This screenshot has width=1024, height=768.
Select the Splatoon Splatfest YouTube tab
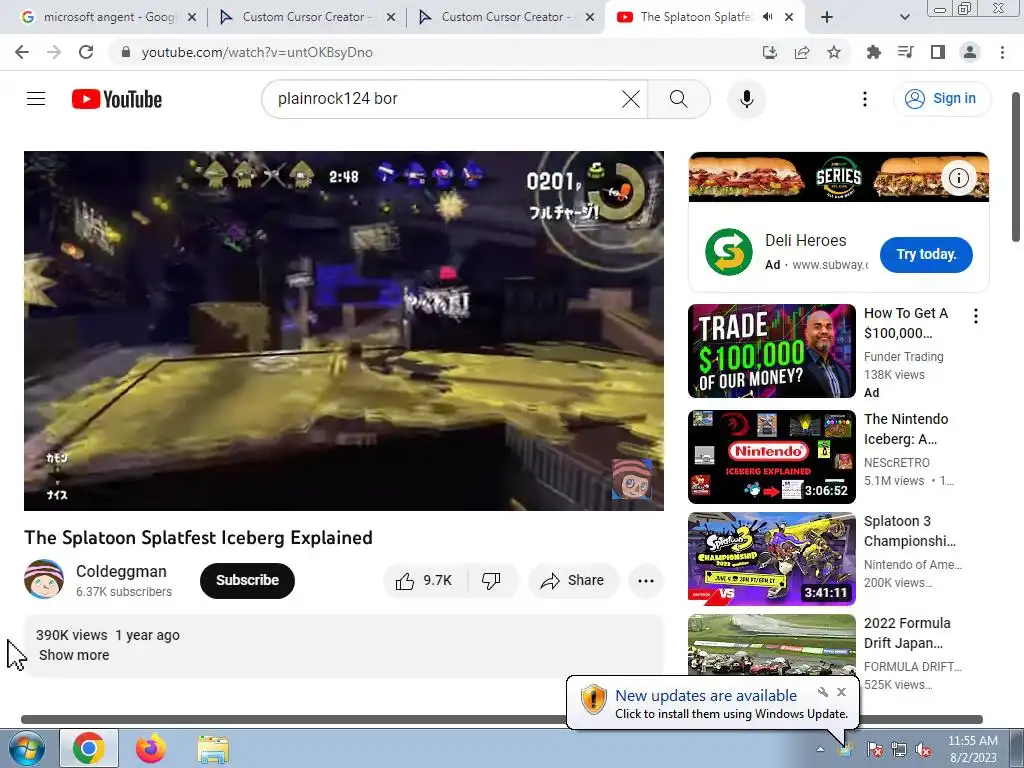695,17
